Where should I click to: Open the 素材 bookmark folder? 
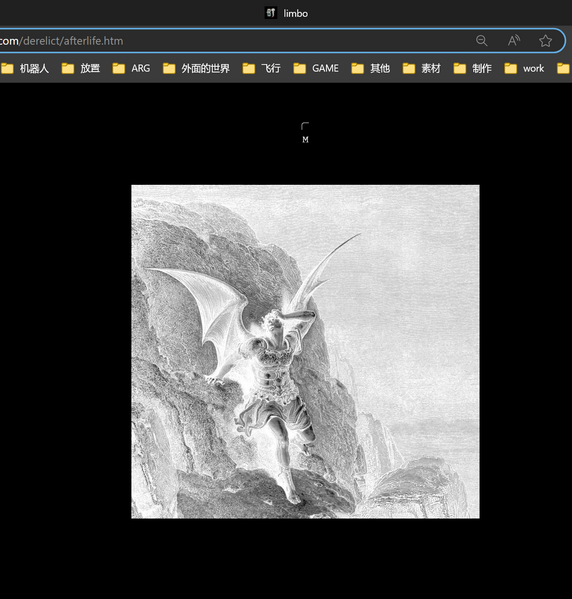422,68
